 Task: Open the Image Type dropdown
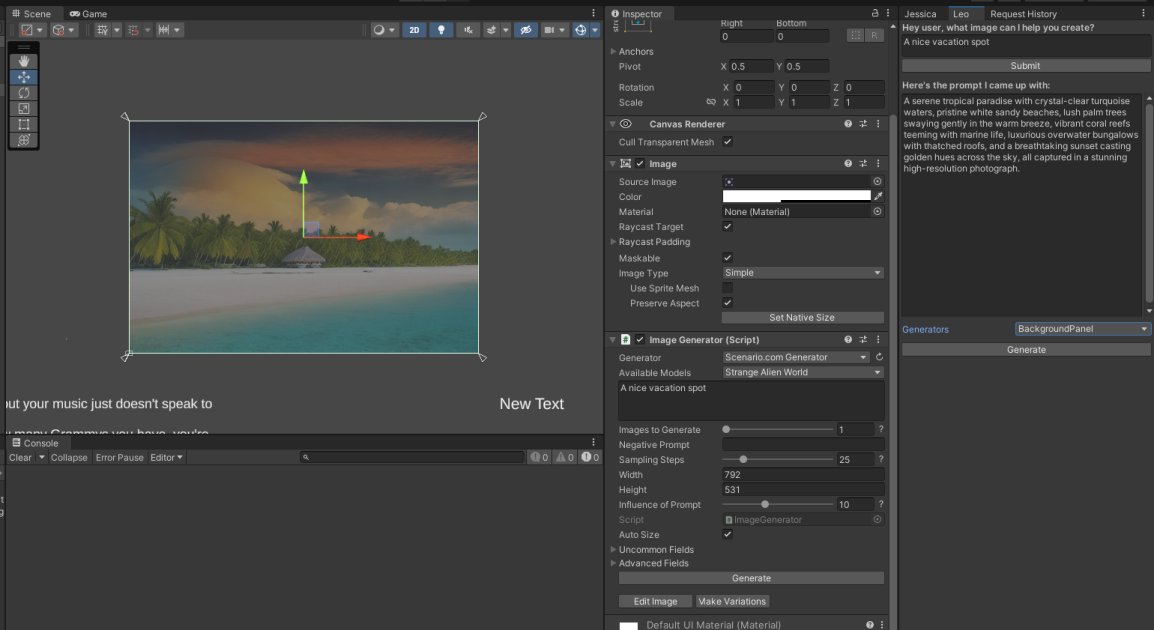click(802, 273)
